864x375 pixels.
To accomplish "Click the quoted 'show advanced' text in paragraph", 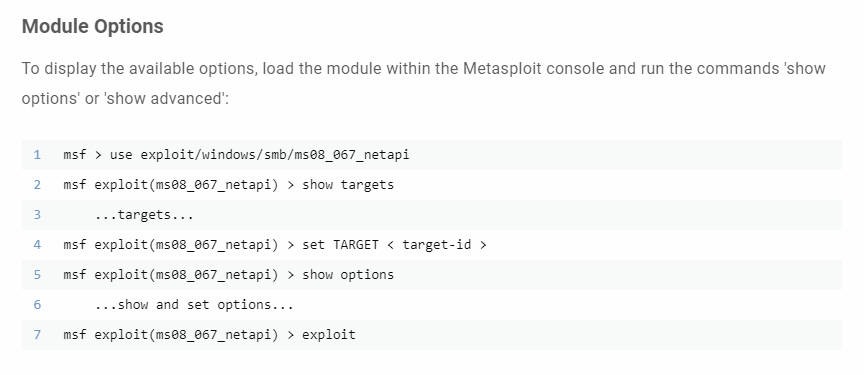I will coord(164,99).
